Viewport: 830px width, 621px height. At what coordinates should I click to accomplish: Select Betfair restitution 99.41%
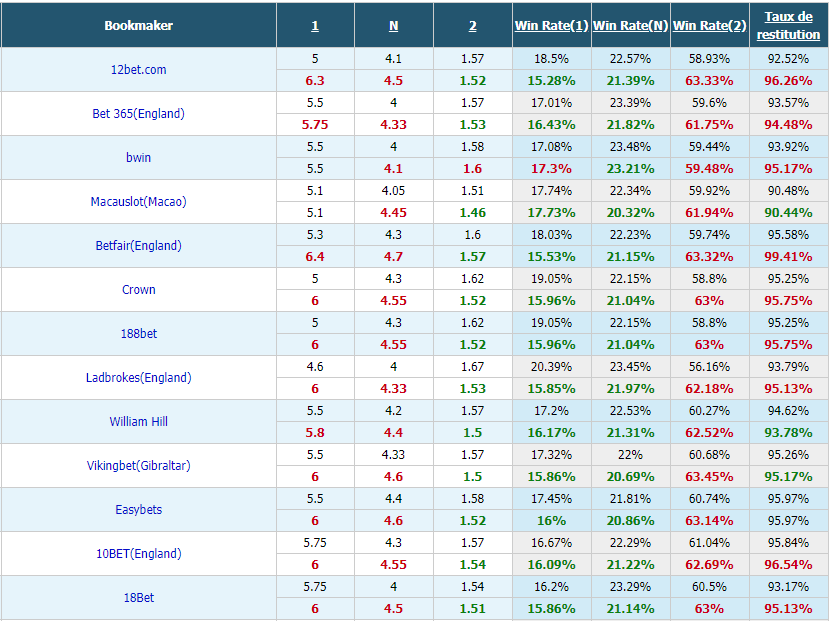point(788,256)
